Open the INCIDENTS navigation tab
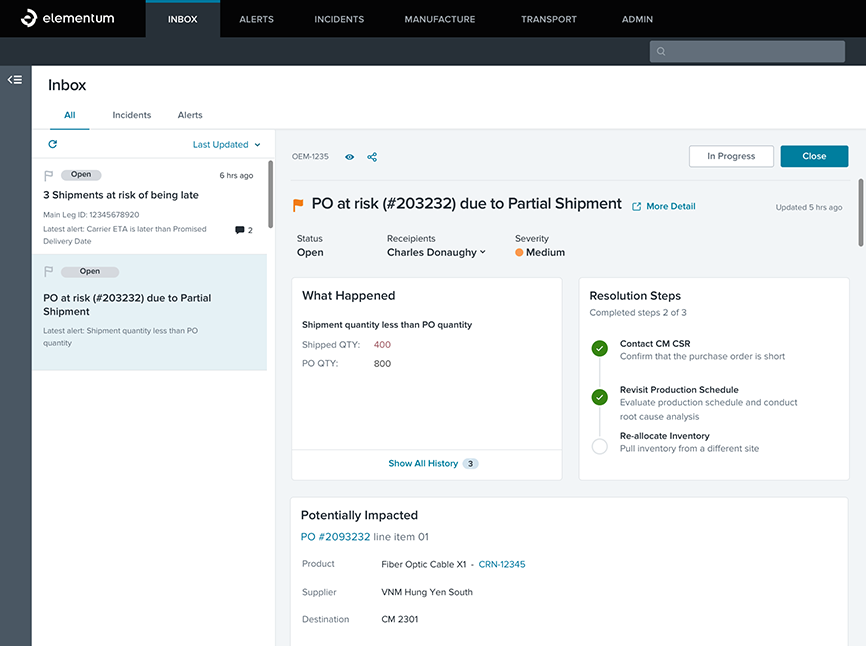 (339, 19)
